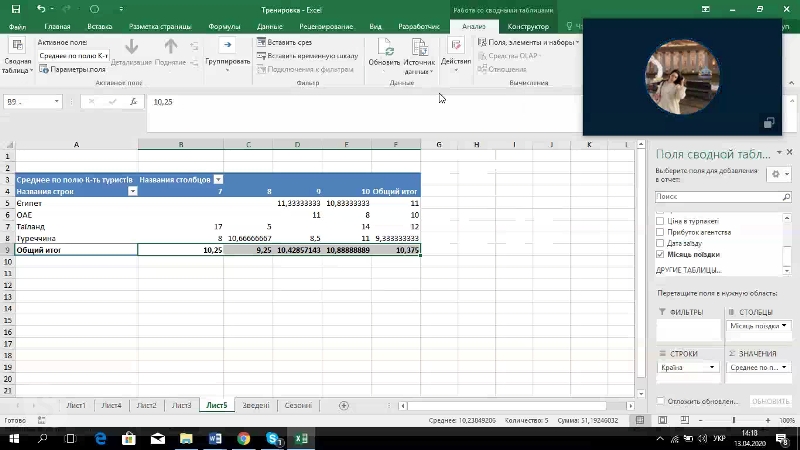Screen dimensions: 800x450
Task: Expand the Країна dropdown in rows area
Action: 713,367
